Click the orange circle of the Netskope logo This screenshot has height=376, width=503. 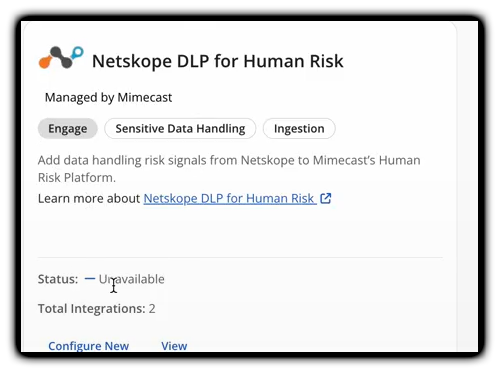coord(45,62)
